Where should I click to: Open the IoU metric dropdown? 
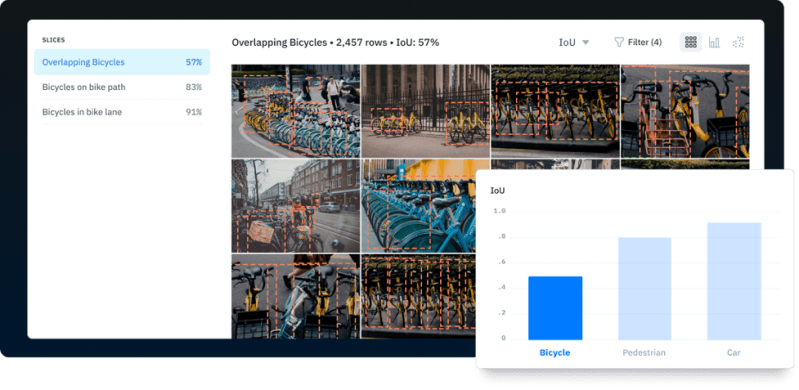[574, 42]
